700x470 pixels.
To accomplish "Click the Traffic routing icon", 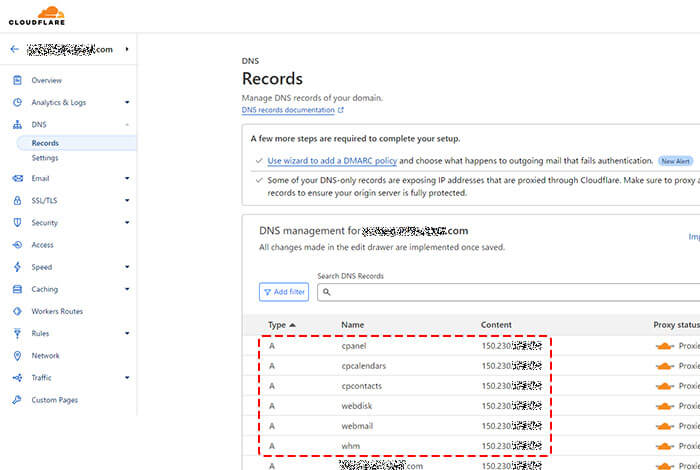I will point(17,378).
